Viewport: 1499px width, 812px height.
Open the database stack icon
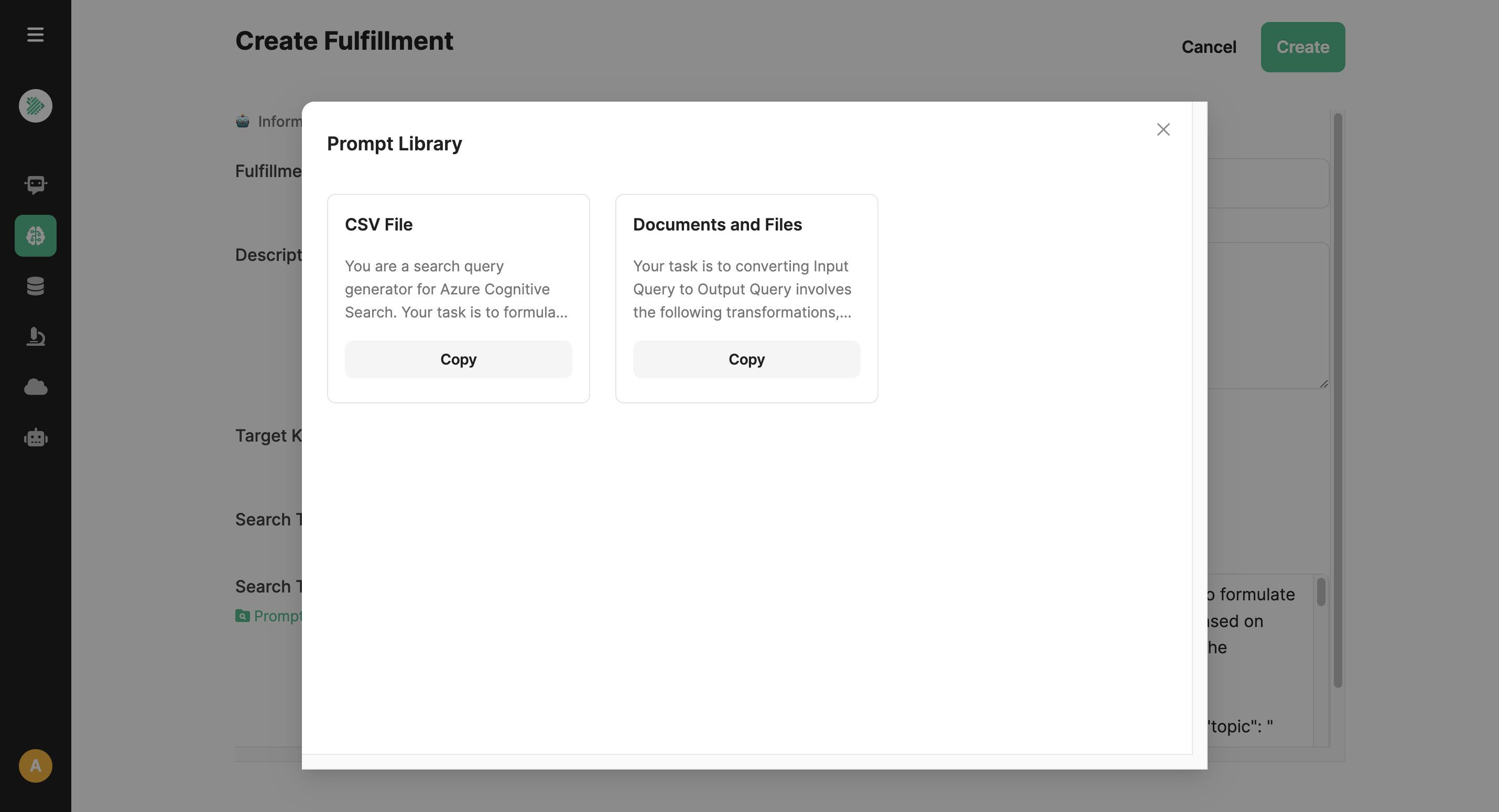[36, 286]
